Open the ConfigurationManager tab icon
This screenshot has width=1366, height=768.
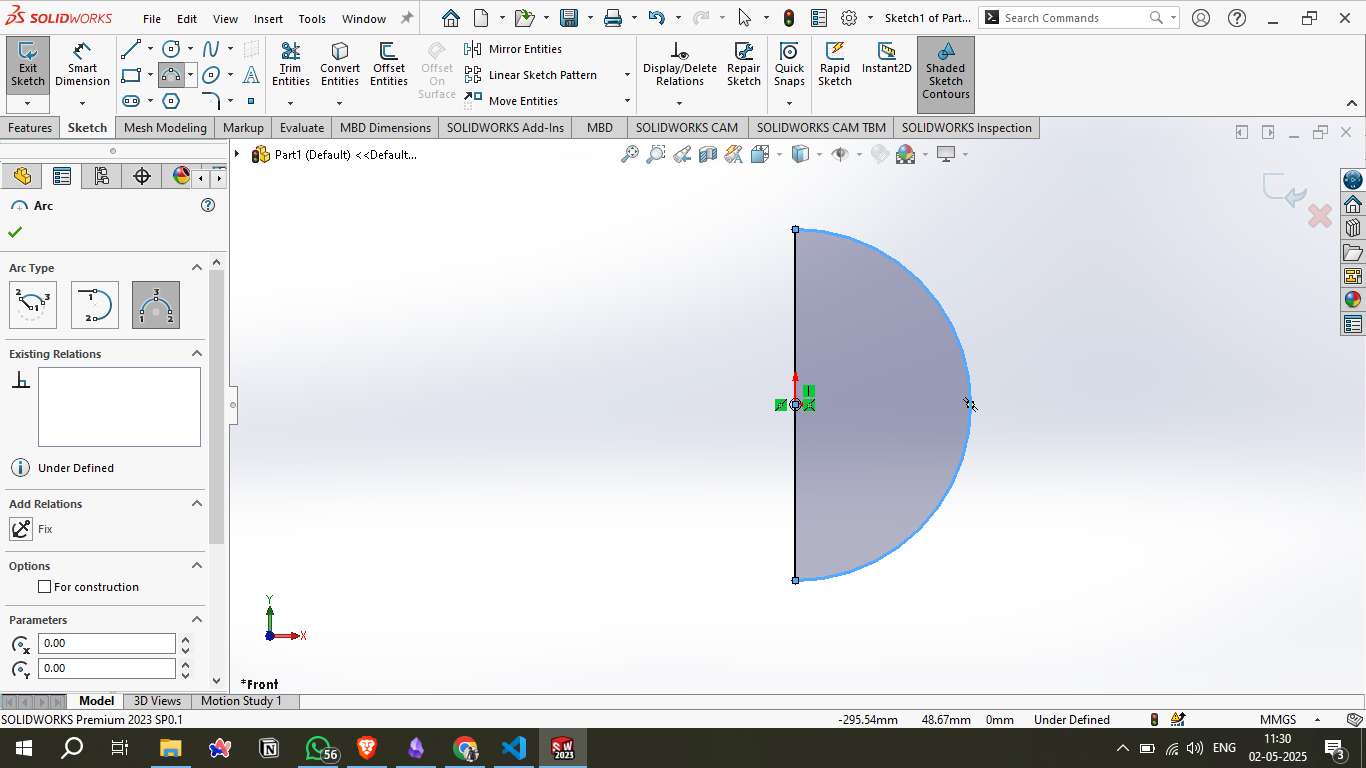click(x=102, y=176)
